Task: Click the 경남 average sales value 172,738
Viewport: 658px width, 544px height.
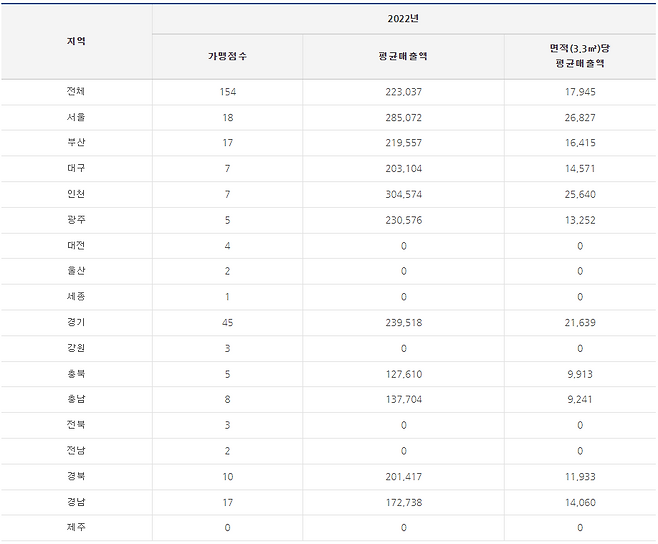Action: [404, 502]
